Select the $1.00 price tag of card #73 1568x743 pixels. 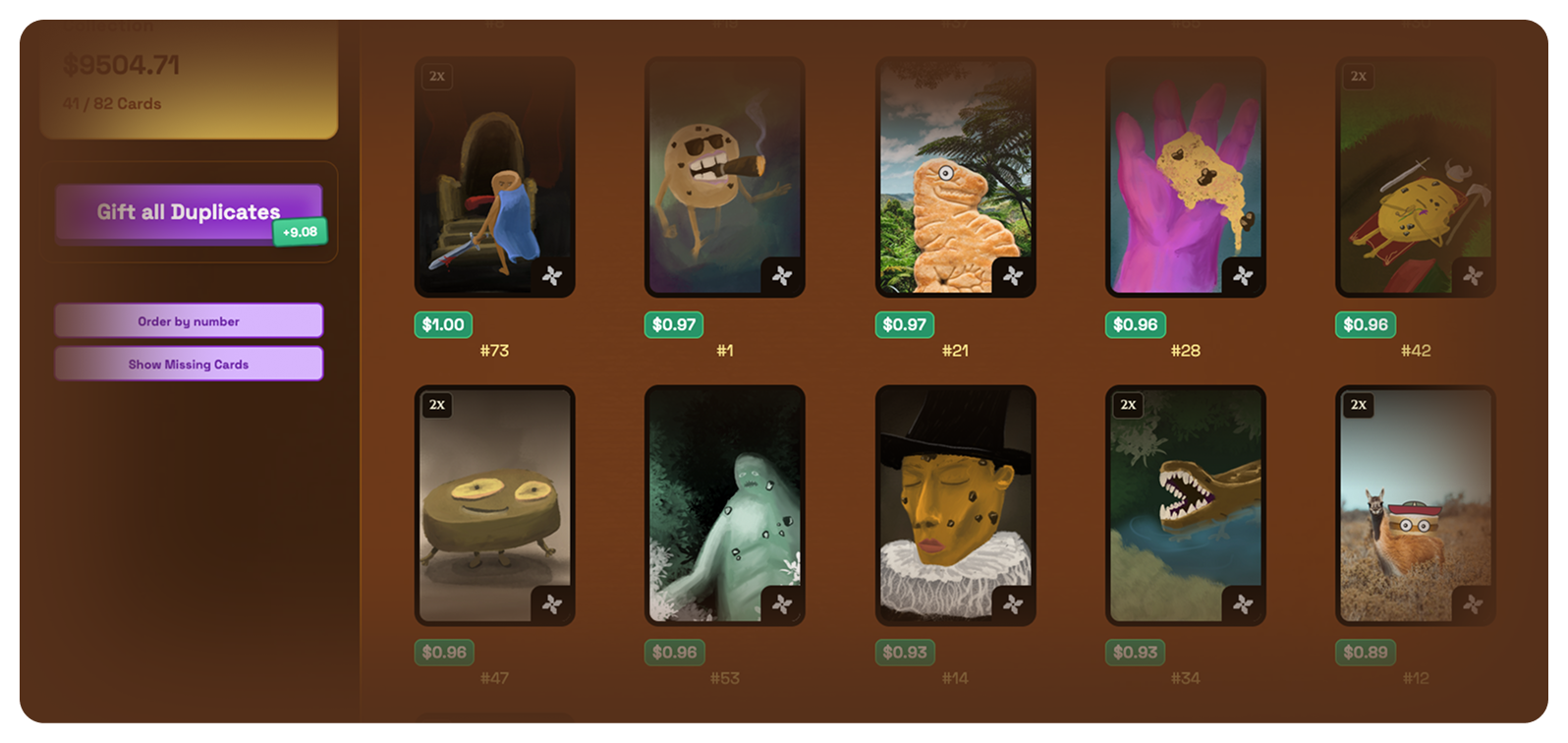pos(443,324)
